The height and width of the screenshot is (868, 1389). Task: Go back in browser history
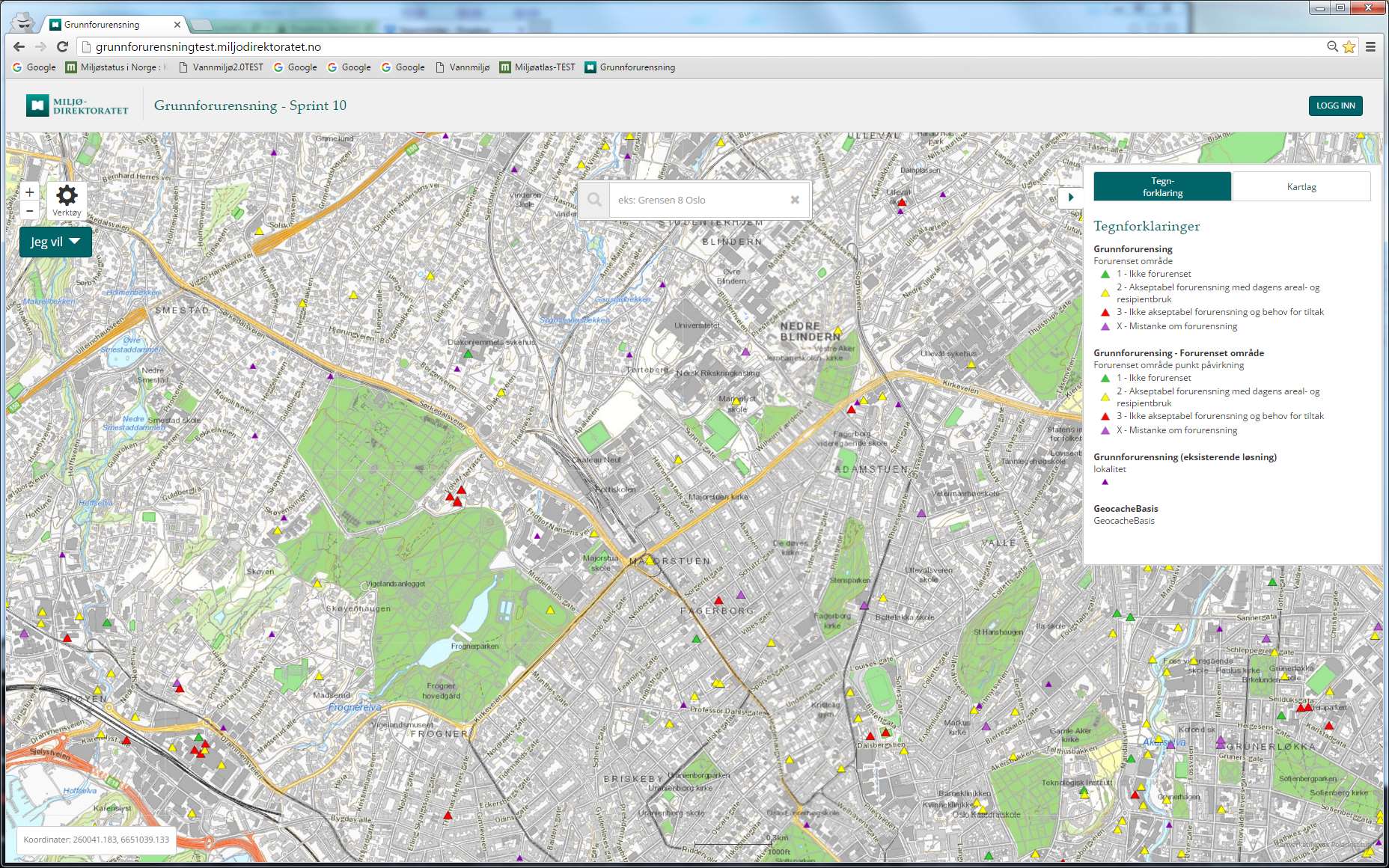19,46
